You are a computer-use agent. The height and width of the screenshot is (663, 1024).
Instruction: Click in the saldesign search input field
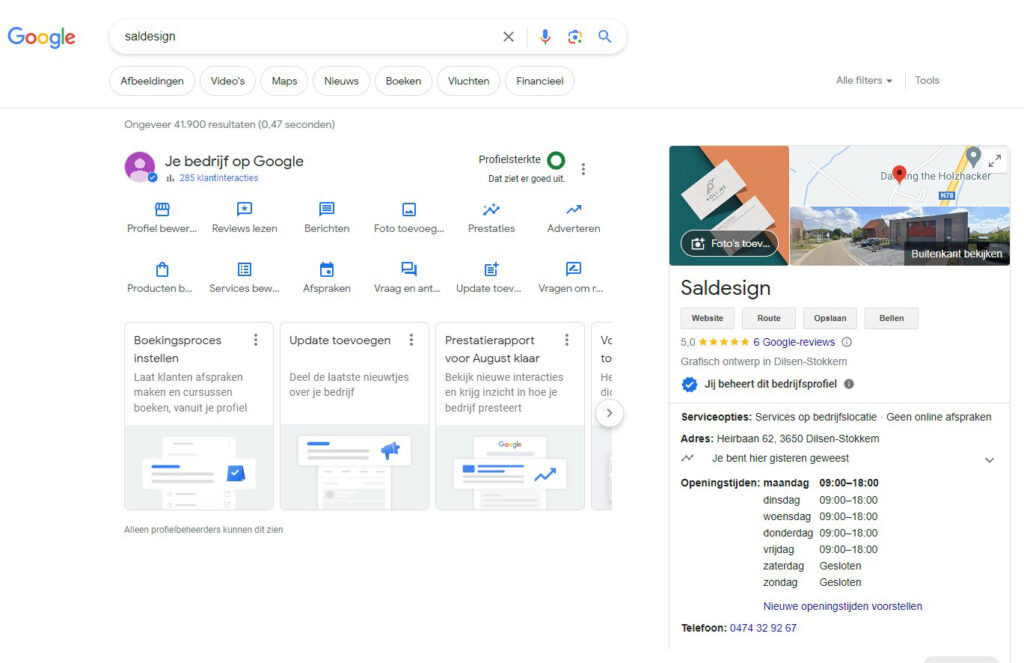point(307,37)
